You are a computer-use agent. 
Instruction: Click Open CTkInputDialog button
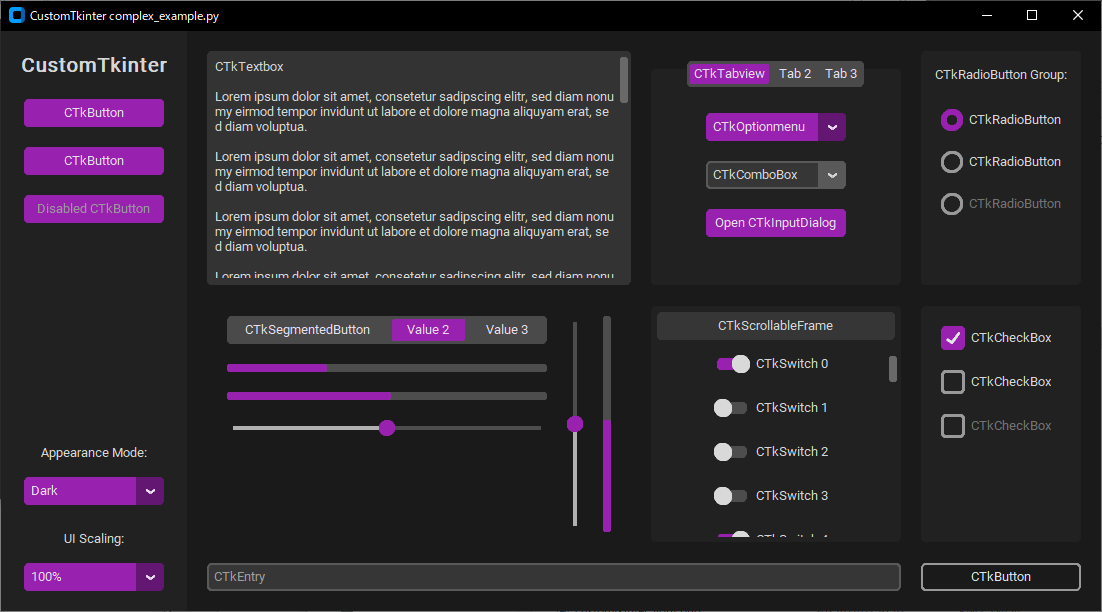tap(775, 223)
